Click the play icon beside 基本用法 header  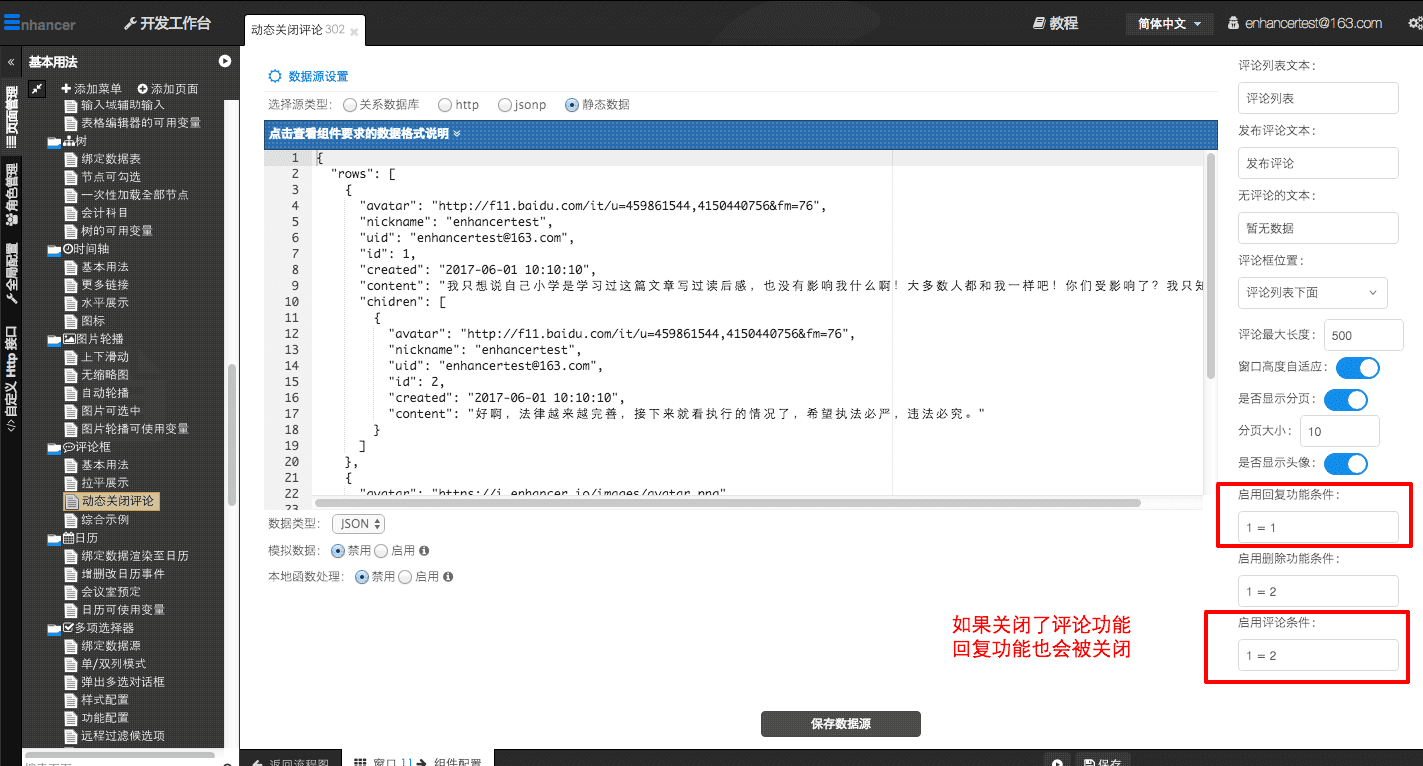point(225,61)
